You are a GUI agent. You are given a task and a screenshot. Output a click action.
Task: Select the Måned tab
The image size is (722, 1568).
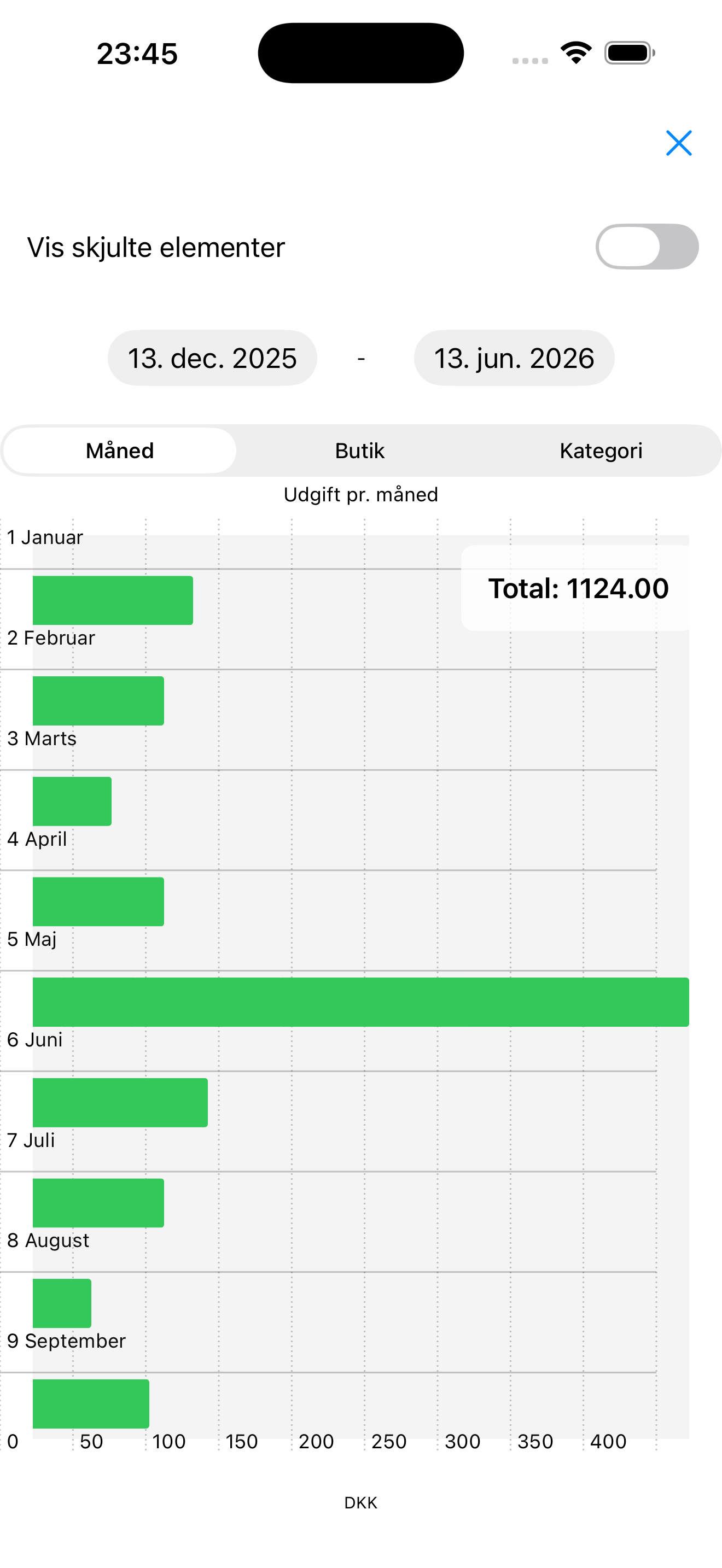[120, 451]
